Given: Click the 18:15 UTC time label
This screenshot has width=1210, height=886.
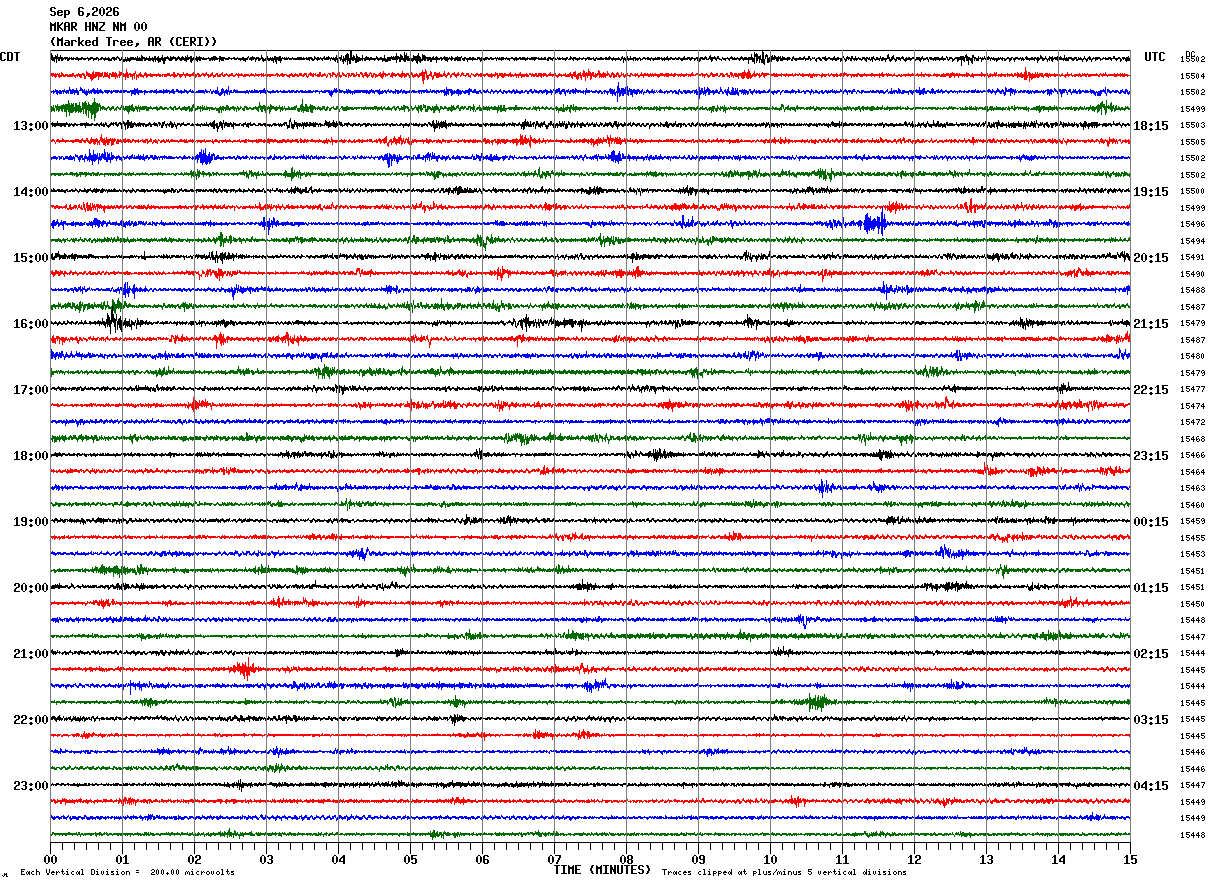Looking at the screenshot, I should (x=1151, y=126).
